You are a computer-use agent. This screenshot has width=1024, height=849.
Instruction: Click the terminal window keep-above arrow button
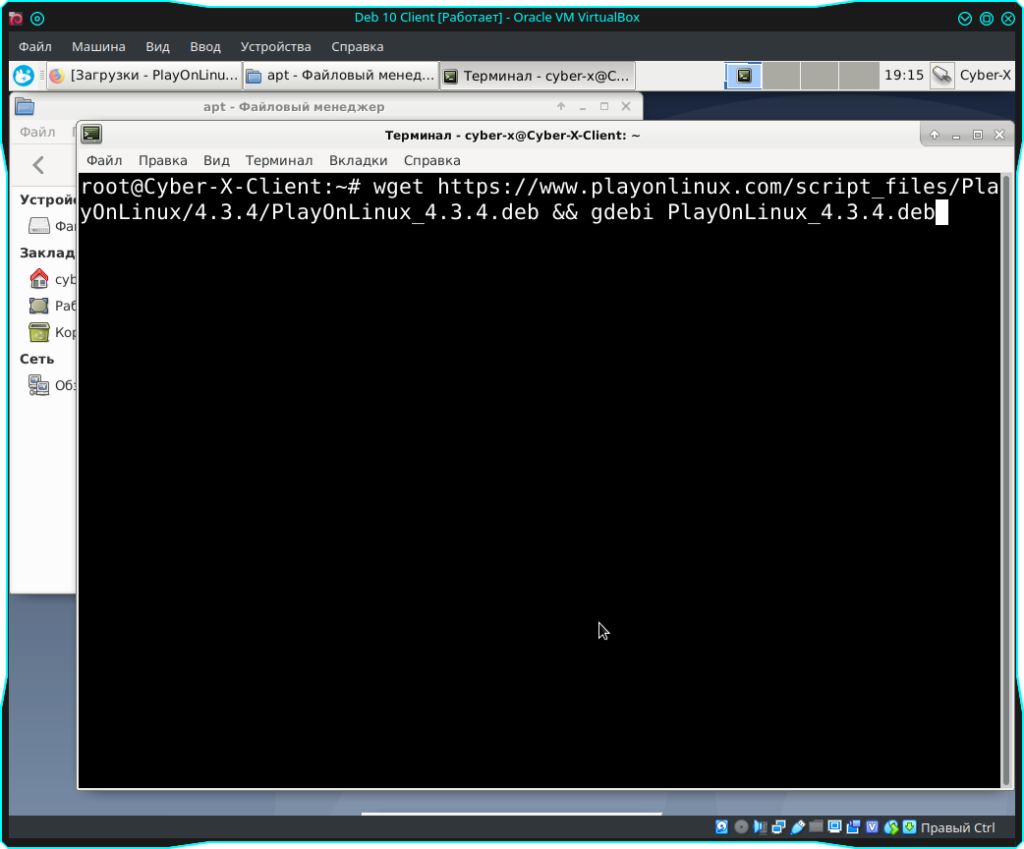point(935,135)
